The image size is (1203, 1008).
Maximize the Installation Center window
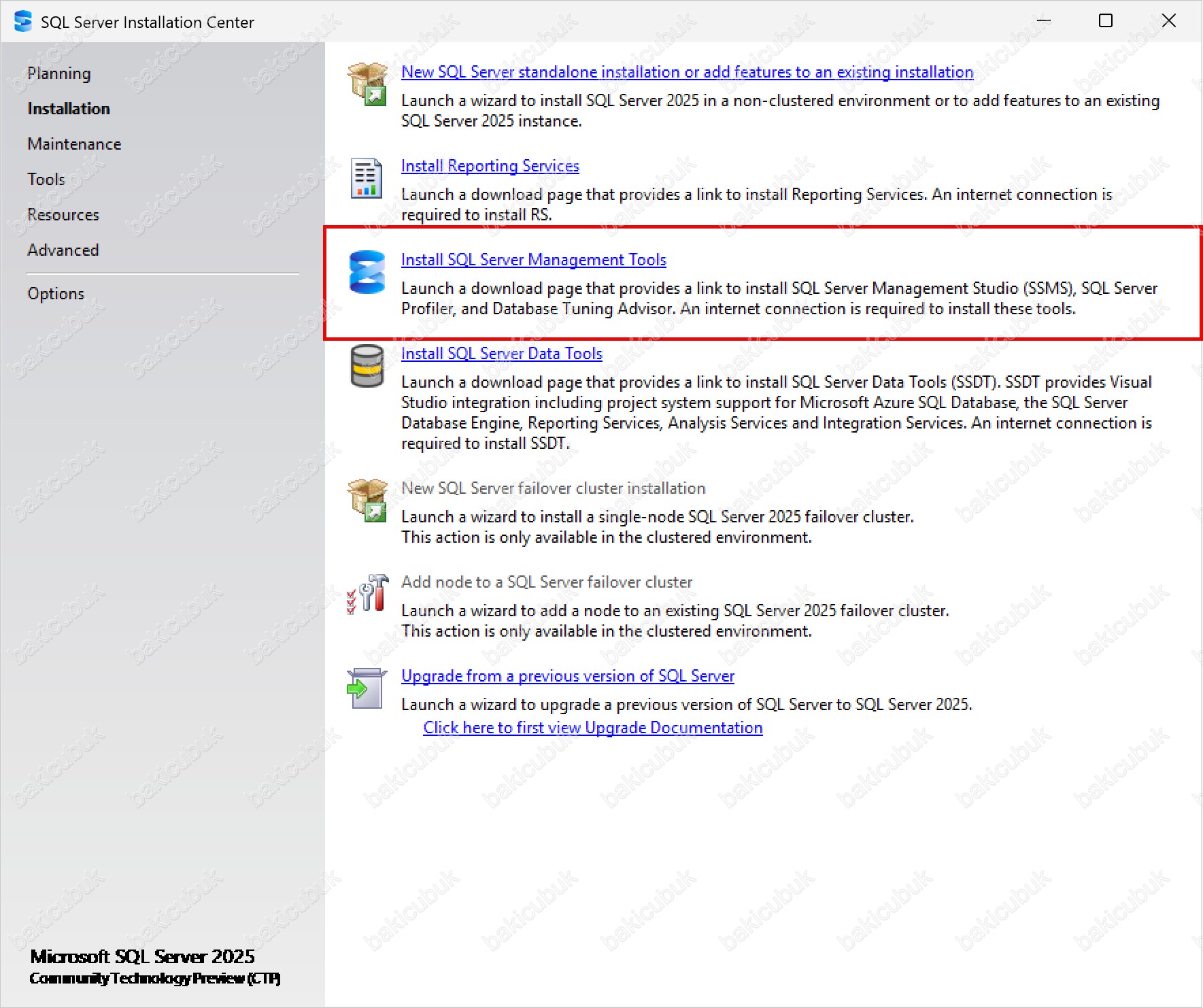point(1106,21)
